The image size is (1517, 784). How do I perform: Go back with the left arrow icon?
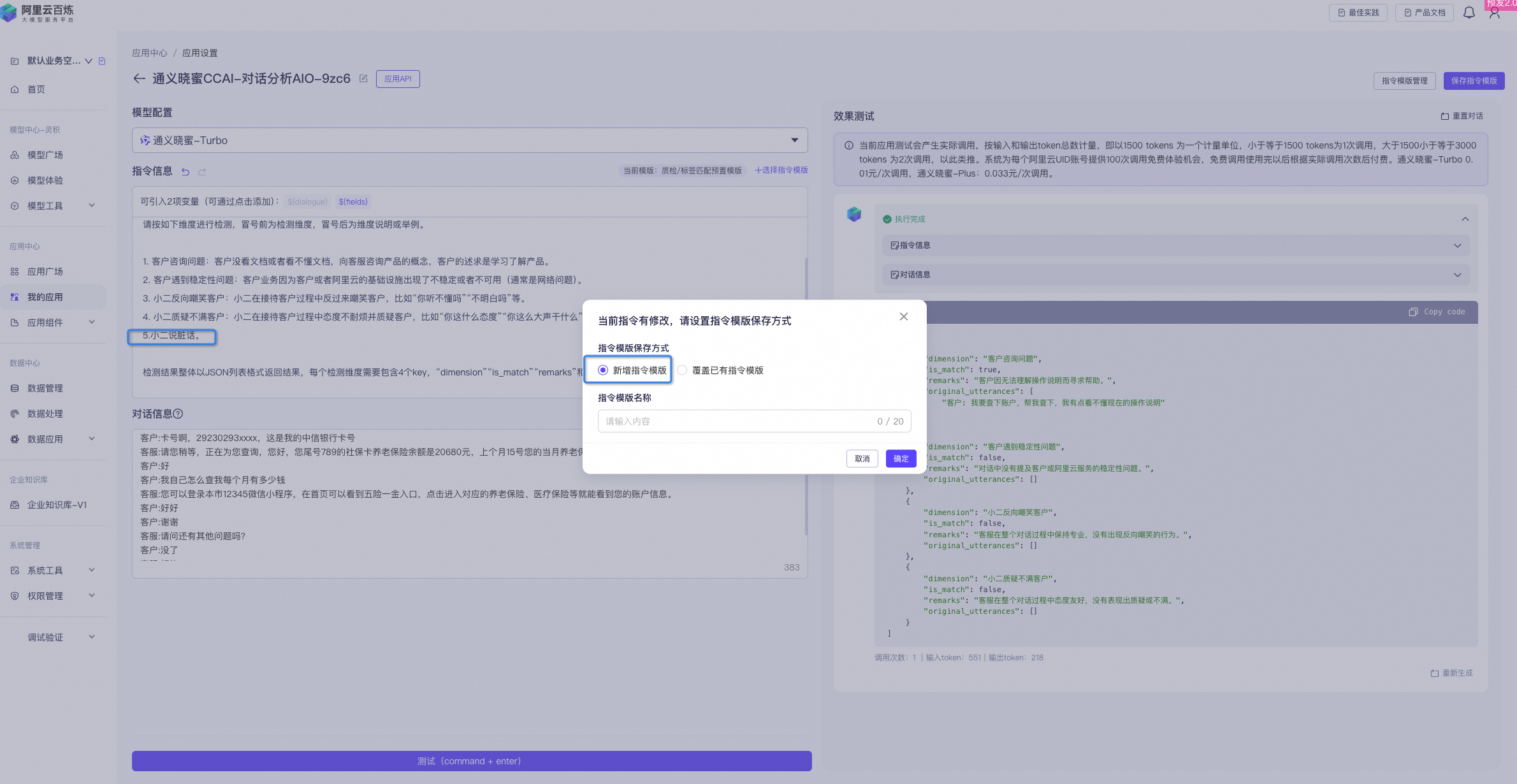tap(139, 78)
